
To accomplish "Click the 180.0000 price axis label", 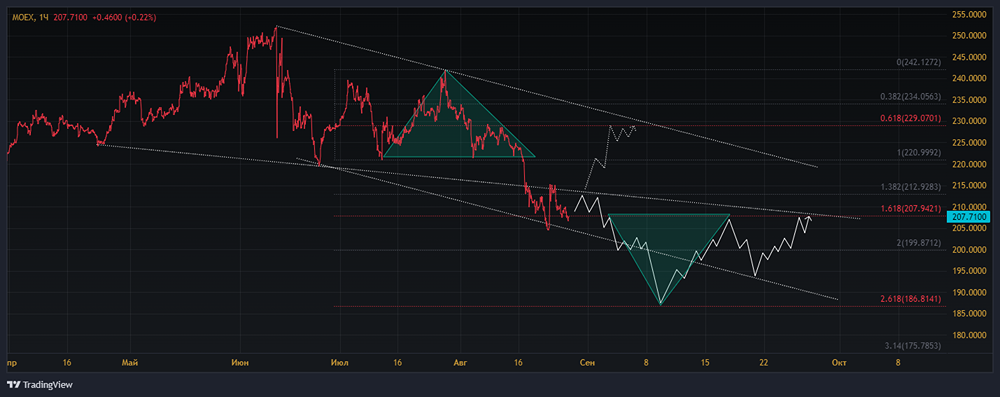I will (x=969, y=335).
